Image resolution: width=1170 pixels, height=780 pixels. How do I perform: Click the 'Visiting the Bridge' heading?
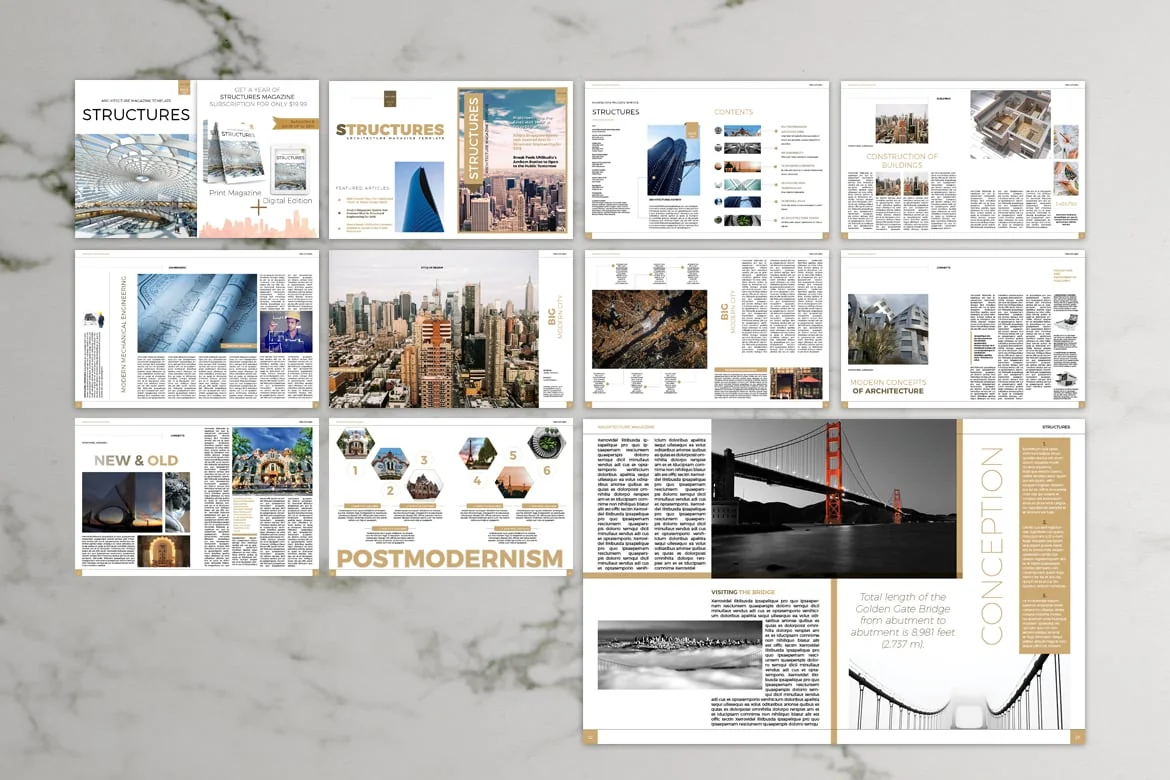[x=743, y=592]
